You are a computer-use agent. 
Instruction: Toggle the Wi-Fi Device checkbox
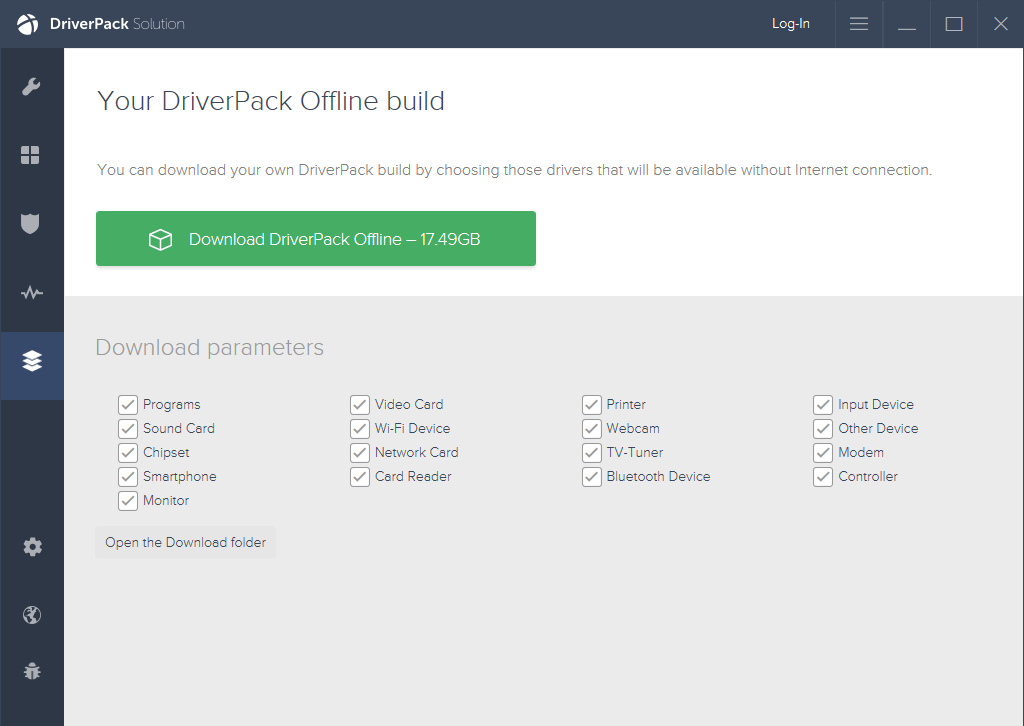360,429
